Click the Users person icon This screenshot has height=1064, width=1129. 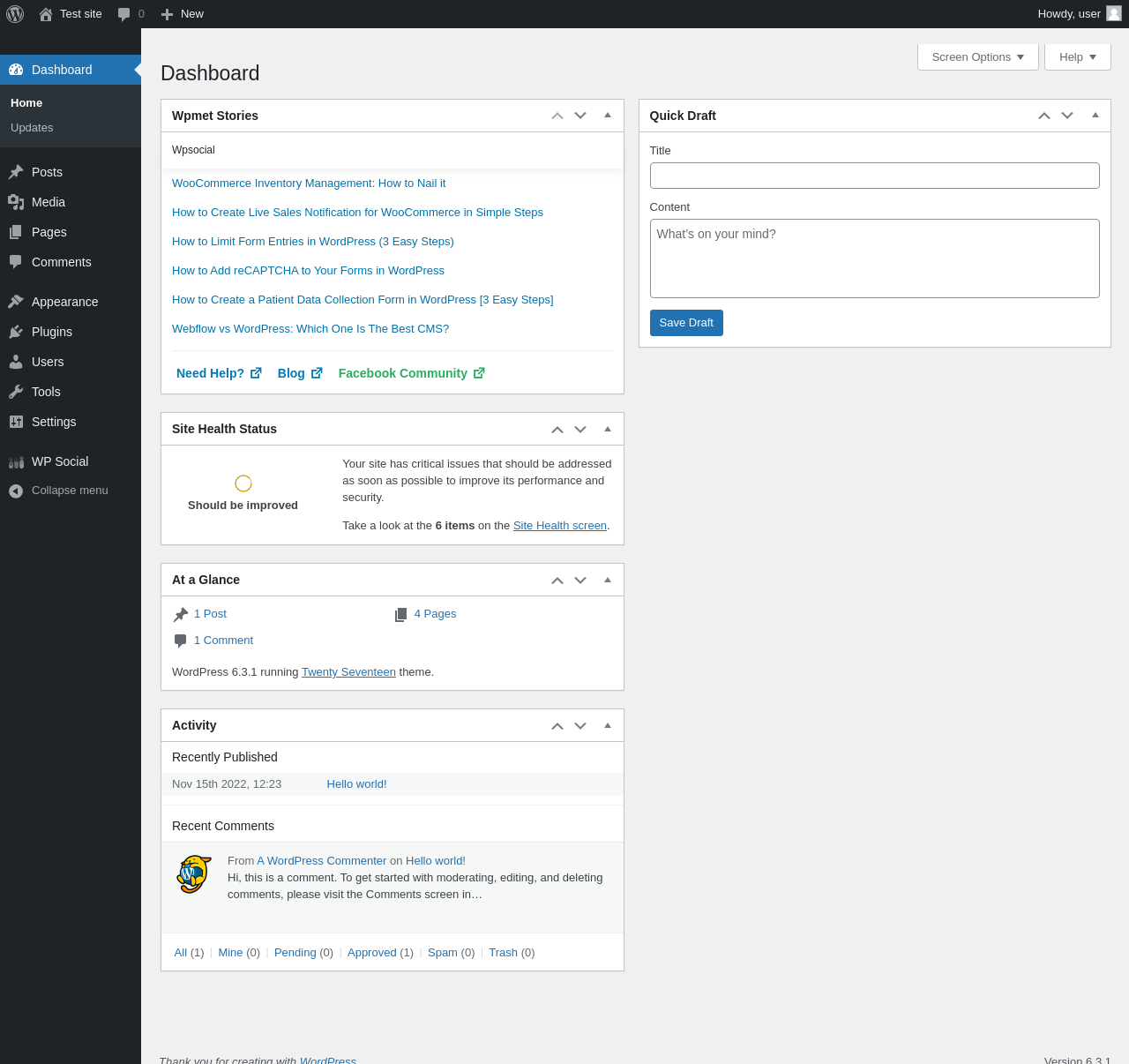click(x=16, y=362)
